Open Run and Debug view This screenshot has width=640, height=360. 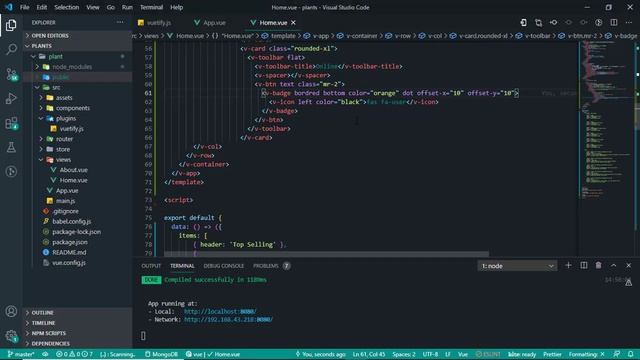coord(11,98)
